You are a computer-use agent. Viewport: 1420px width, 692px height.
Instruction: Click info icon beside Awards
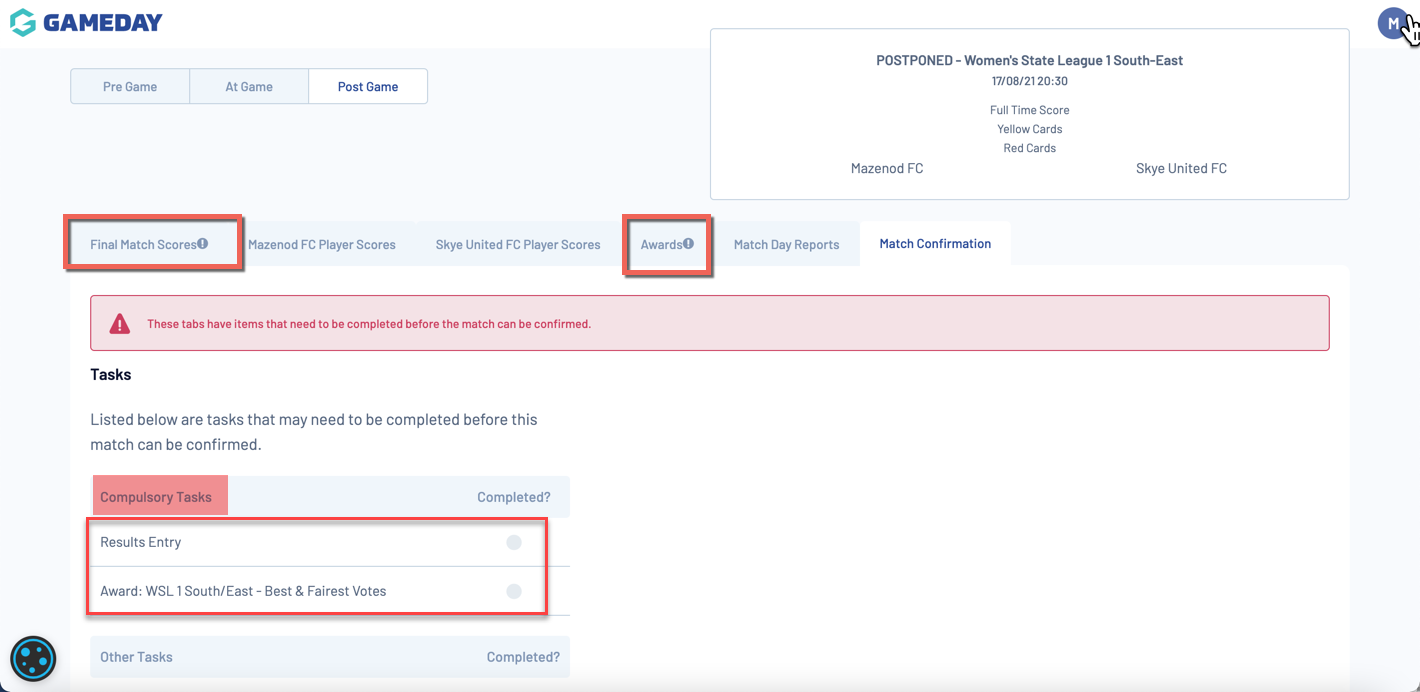click(688, 243)
